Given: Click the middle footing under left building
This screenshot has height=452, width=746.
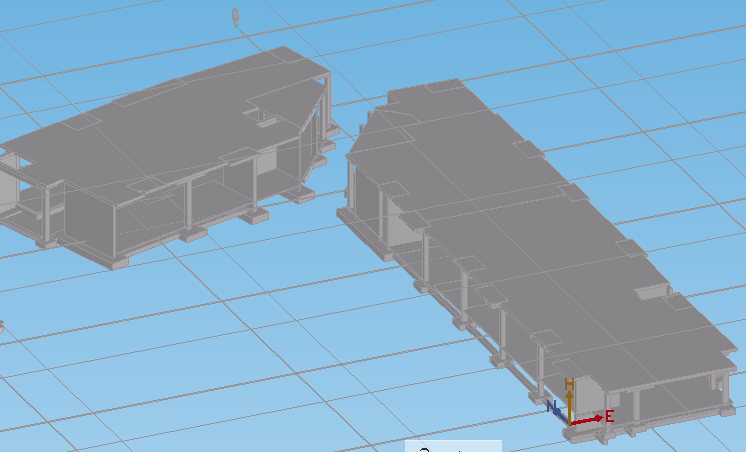Looking at the screenshot, I should [193, 233].
